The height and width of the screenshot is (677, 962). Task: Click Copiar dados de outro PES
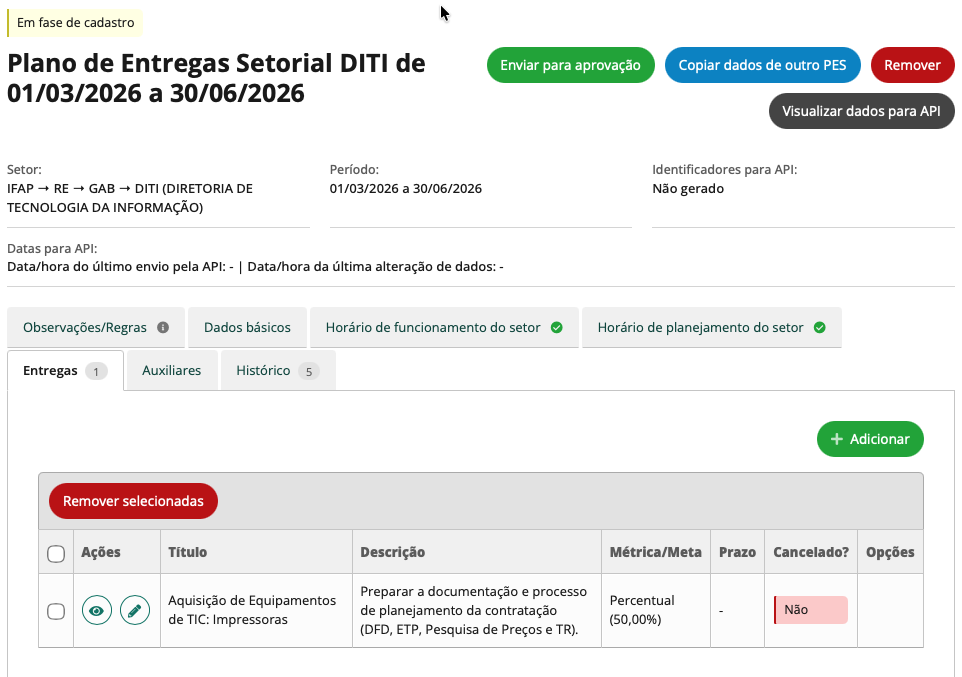click(762, 65)
